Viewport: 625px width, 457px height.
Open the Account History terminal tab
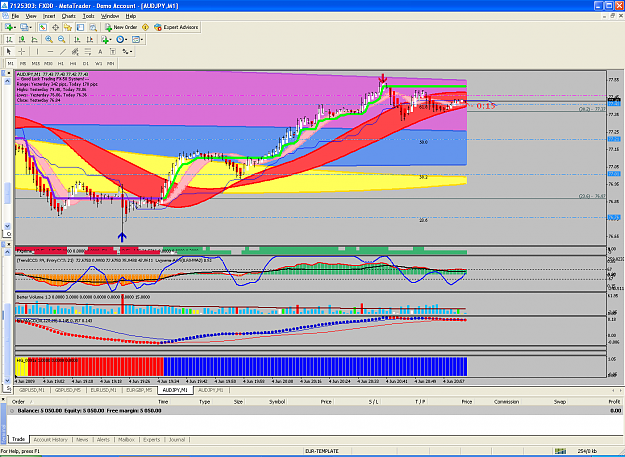click(x=51, y=439)
